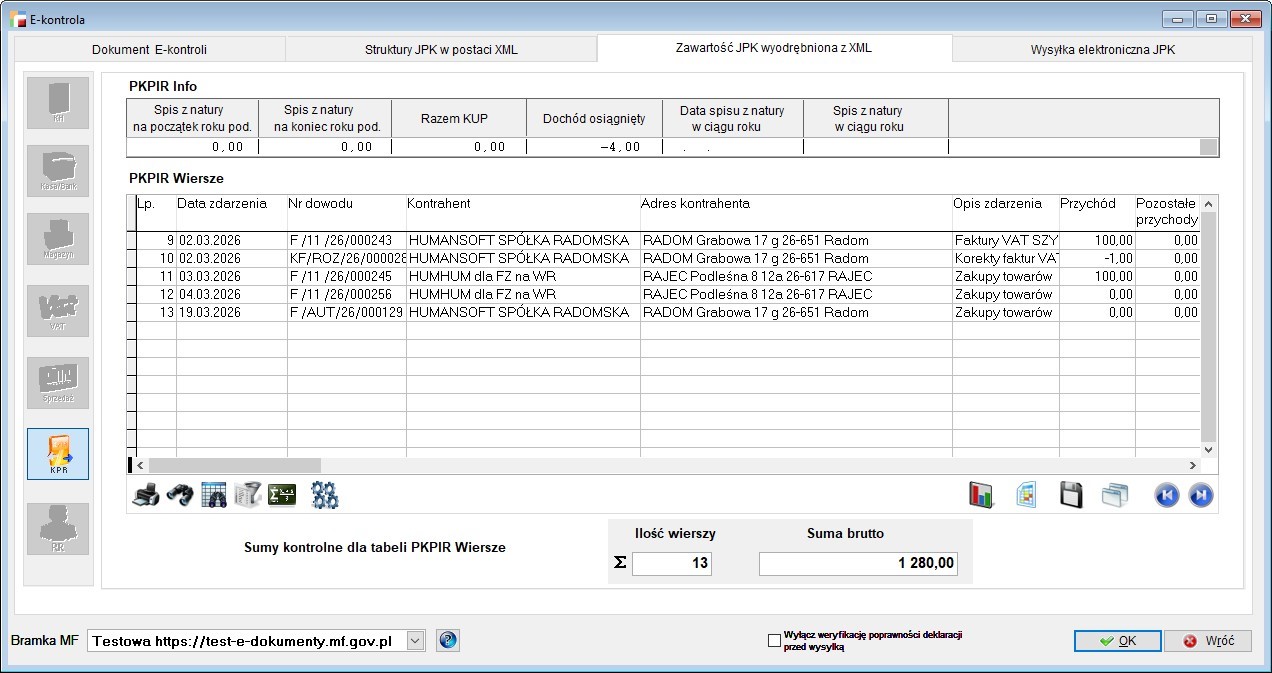This screenshot has height=673, width=1272.
Task: Select the KPR sidebar button
Action: (x=58, y=455)
